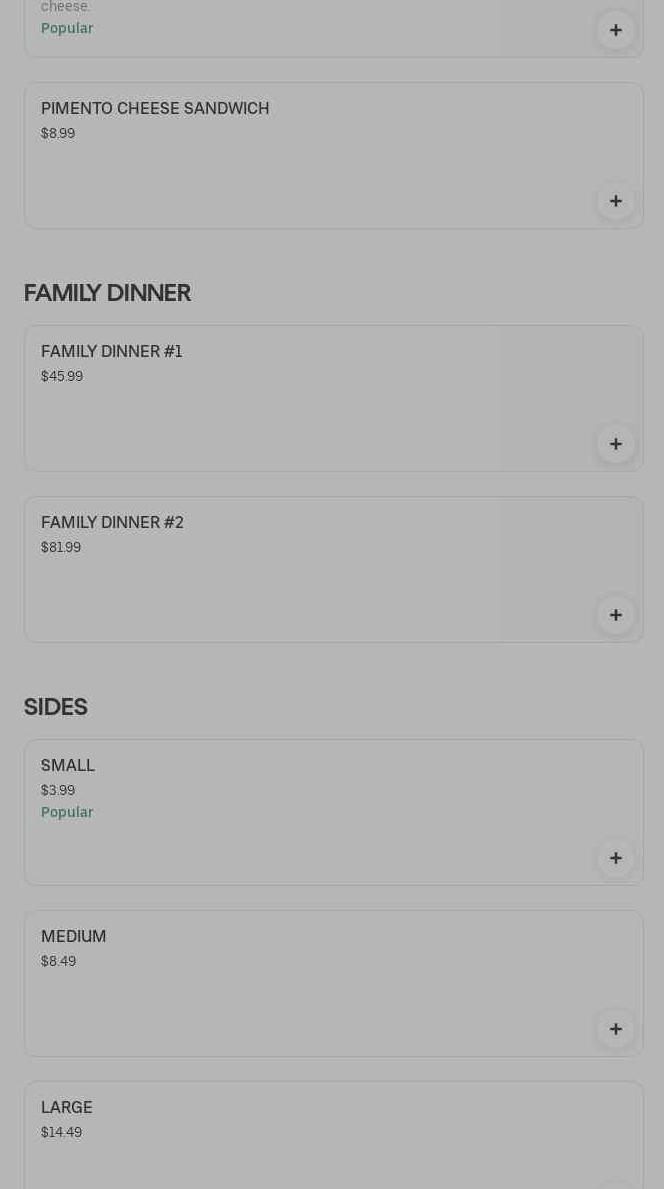Screen dimensions: 664x1189
Task: Select the $81.99 price text
Action: [x=61, y=547]
